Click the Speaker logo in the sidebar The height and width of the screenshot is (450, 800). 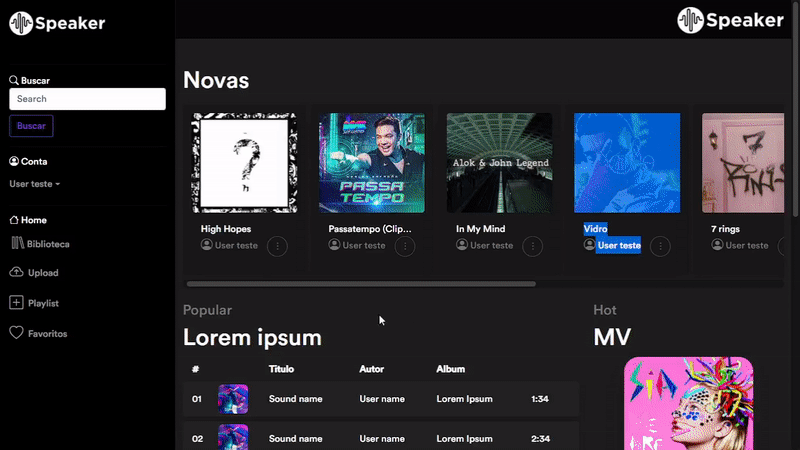coord(57,22)
